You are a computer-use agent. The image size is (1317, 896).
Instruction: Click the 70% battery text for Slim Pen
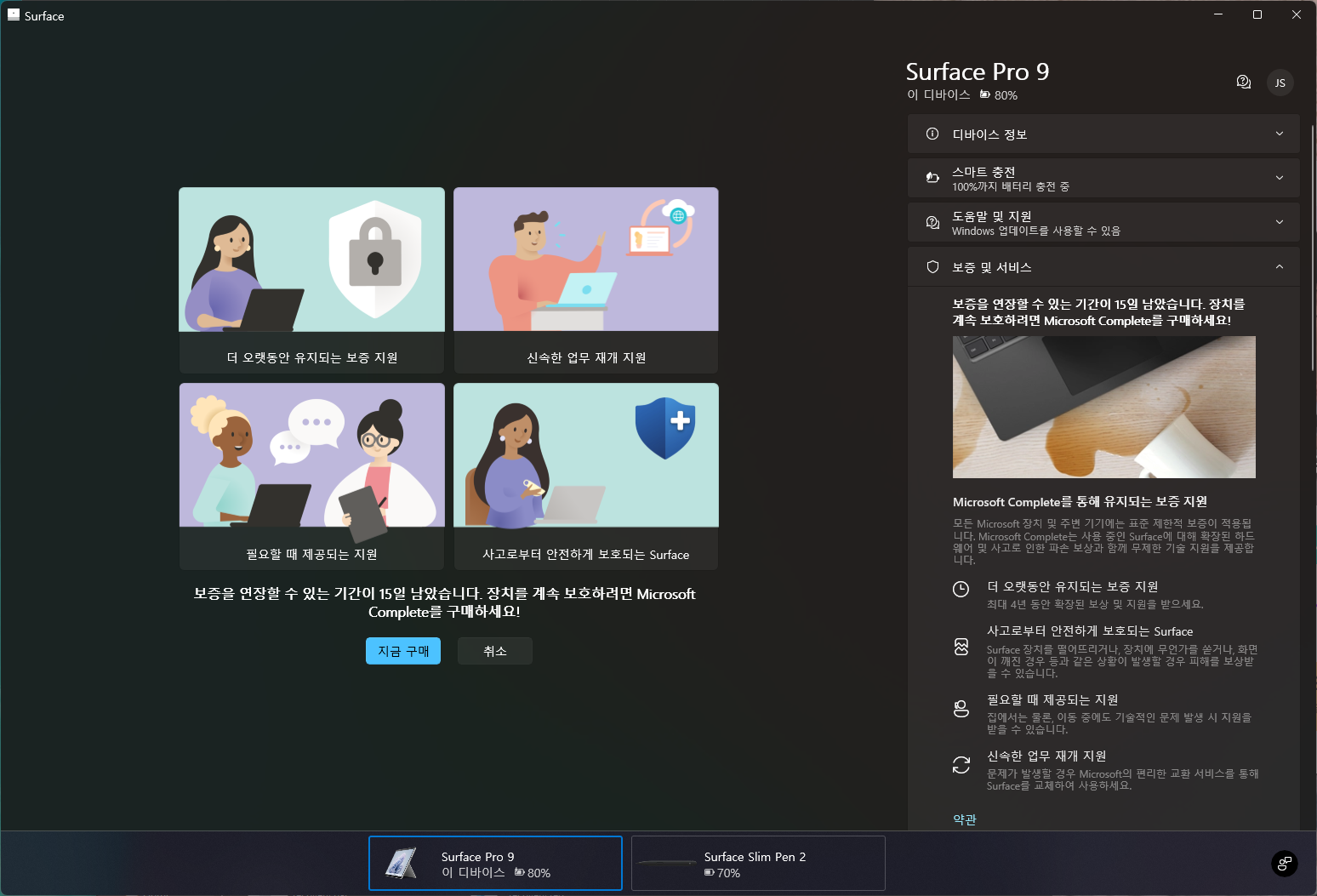(x=728, y=873)
